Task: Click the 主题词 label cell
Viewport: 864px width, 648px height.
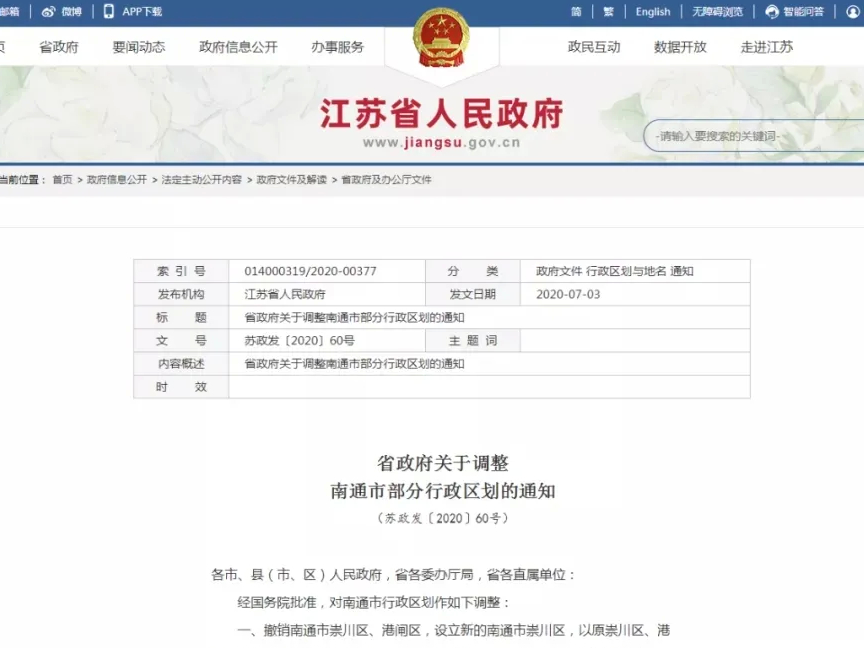Action: click(x=473, y=341)
